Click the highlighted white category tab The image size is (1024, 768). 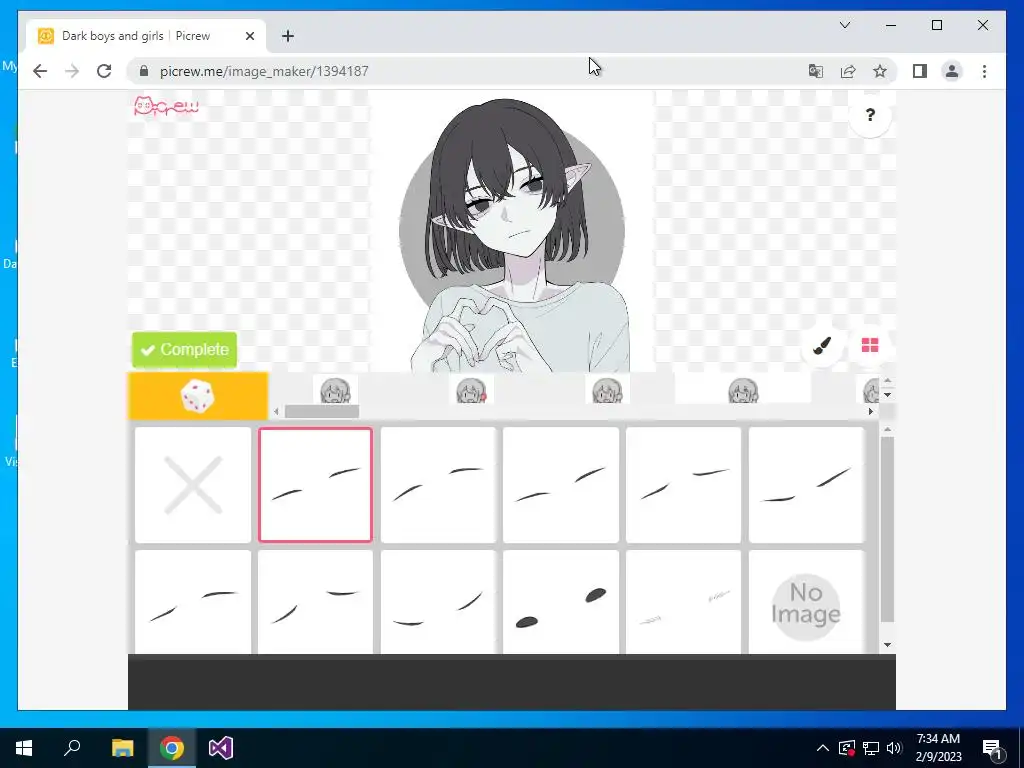click(743, 390)
